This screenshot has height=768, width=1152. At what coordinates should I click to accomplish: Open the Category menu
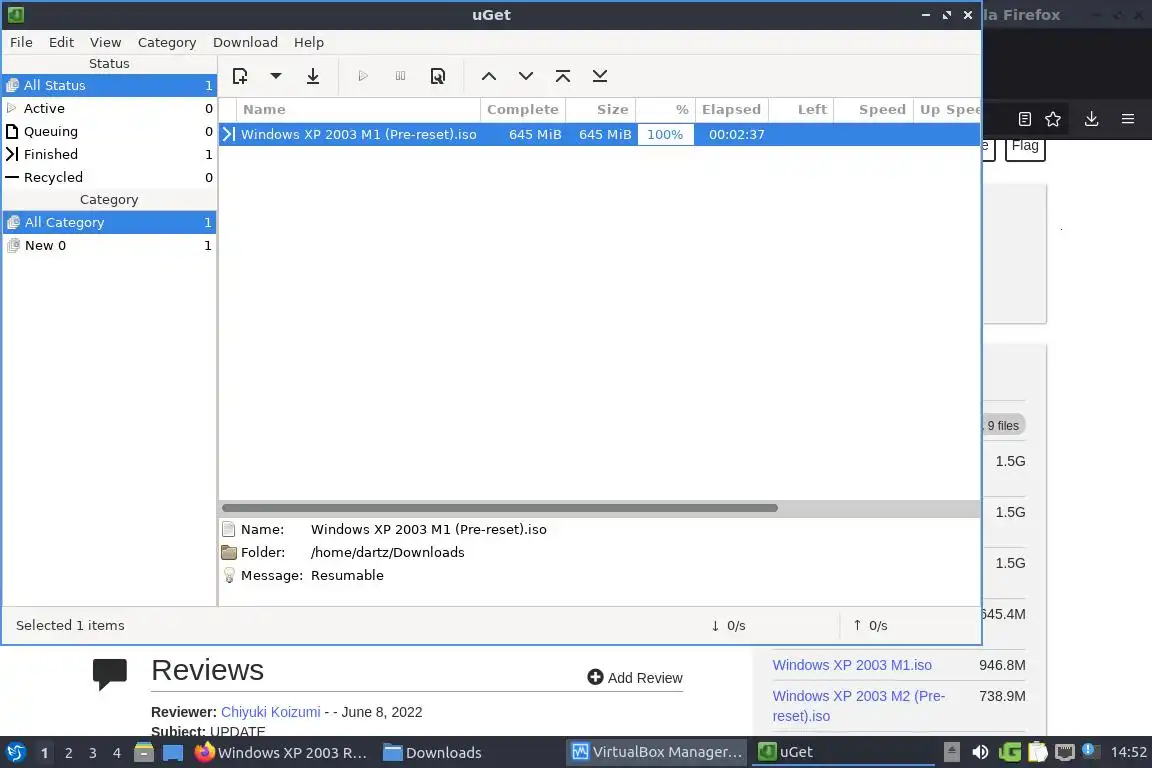[x=167, y=43]
